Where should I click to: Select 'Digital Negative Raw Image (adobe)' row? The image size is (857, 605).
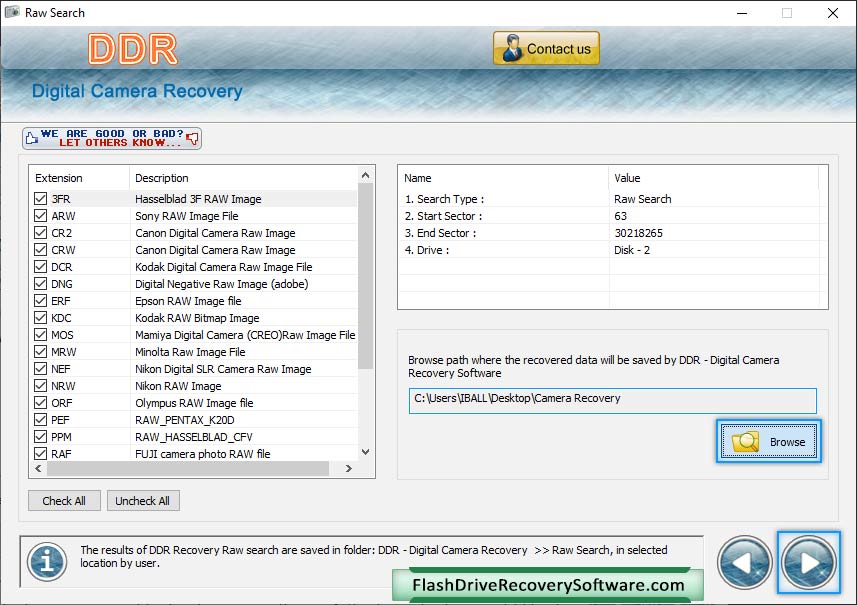(193, 284)
